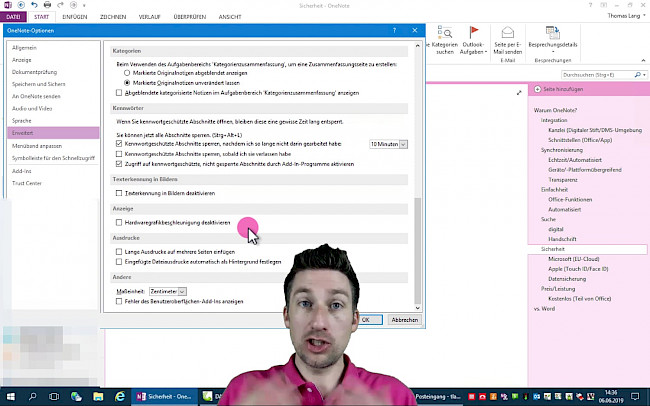Switch to the EINFÜGEN ribbon tab
The height and width of the screenshot is (406, 650).
click(75, 17)
